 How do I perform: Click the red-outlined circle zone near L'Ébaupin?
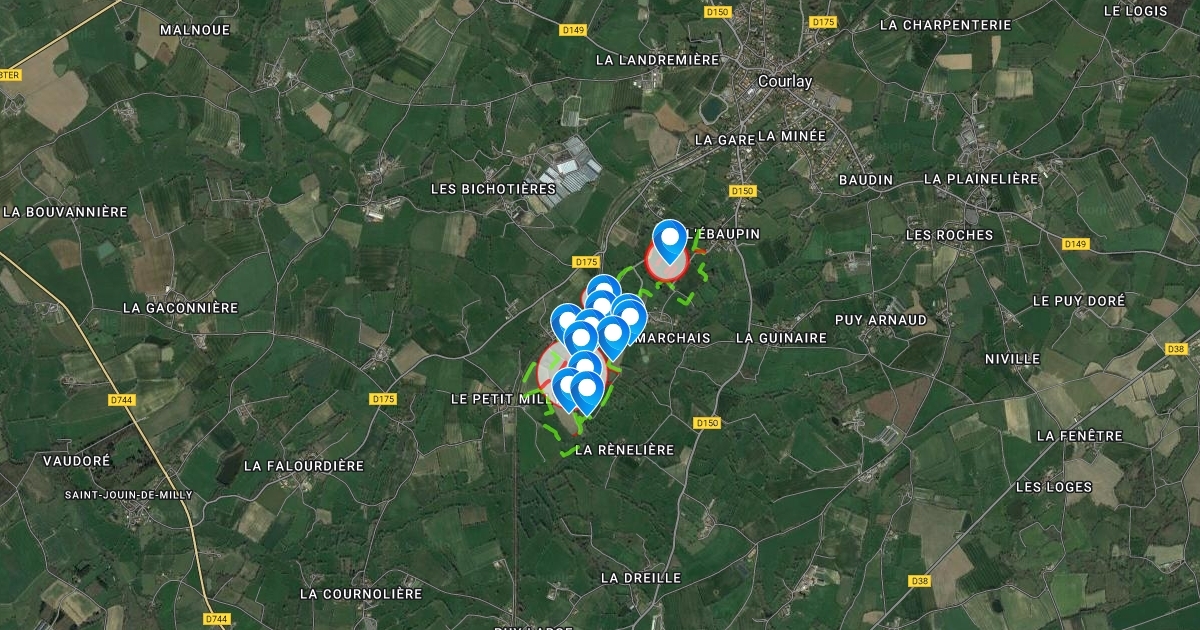(x=666, y=260)
